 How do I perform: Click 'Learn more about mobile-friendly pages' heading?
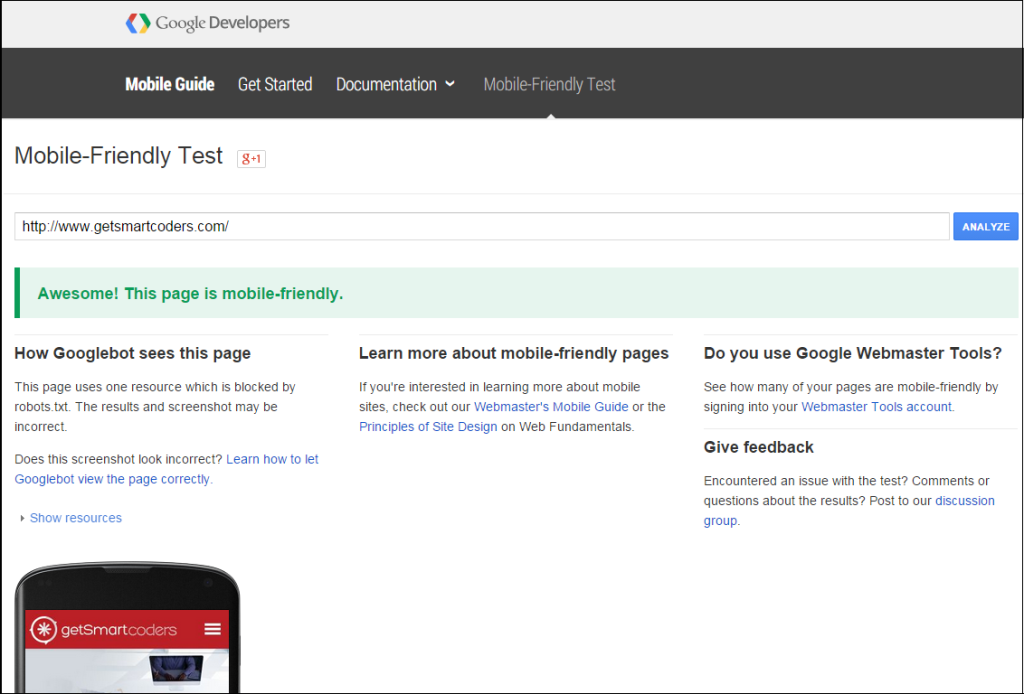point(514,353)
